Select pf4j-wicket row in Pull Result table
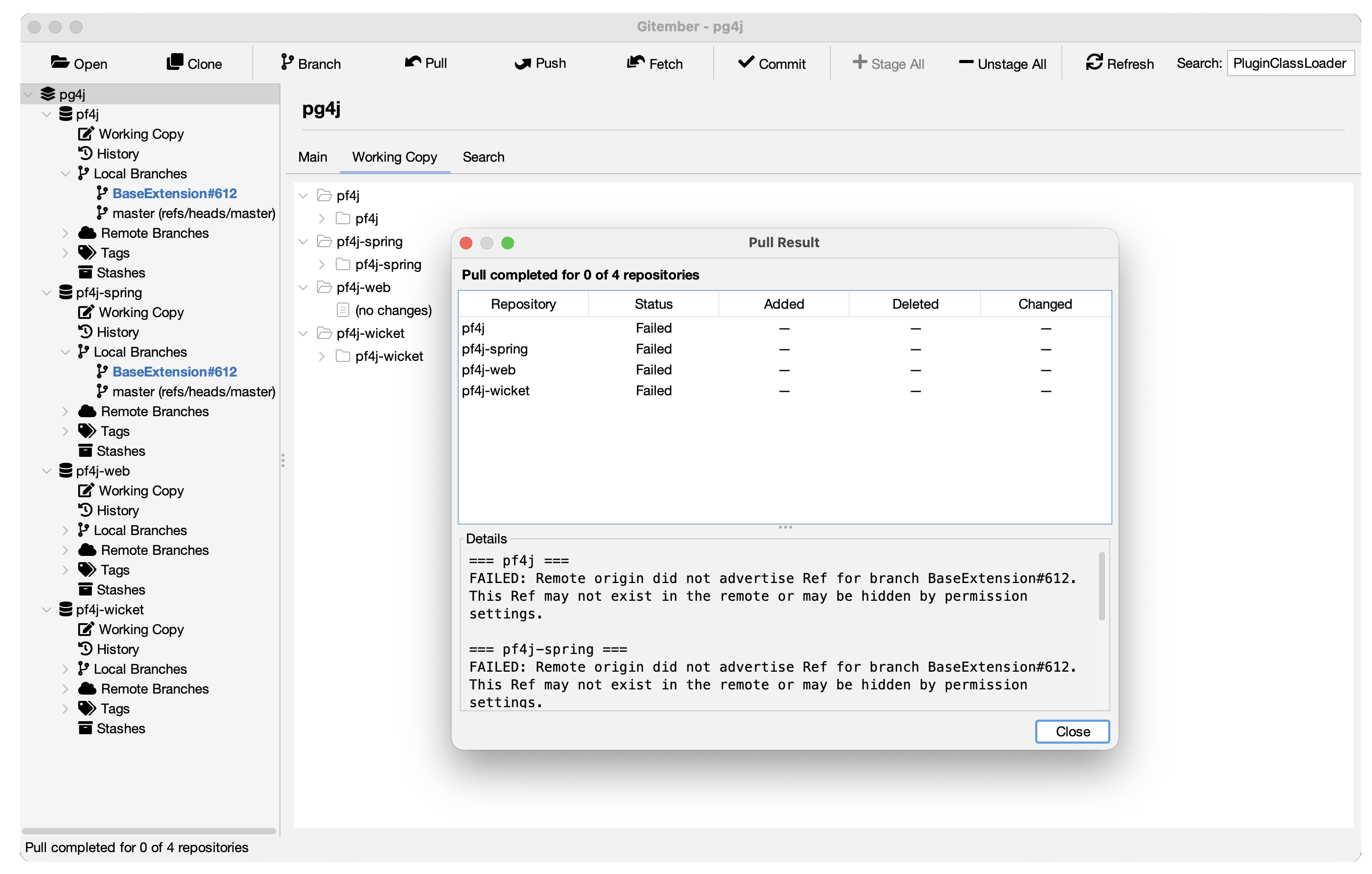 (785, 391)
